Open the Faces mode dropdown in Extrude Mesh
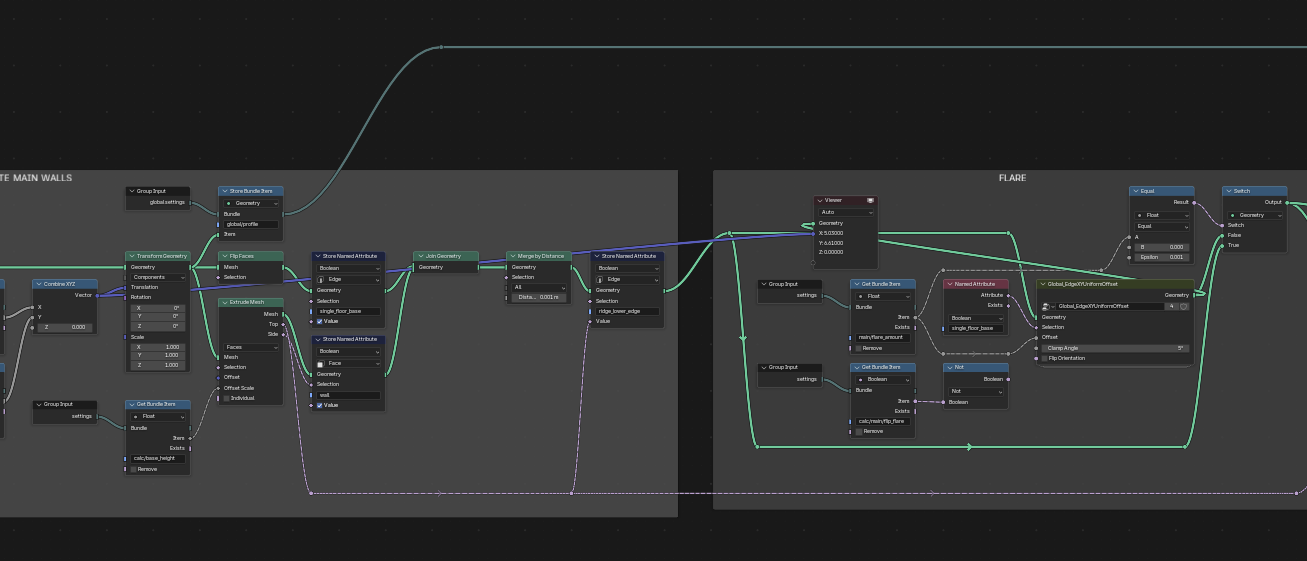 [x=251, y=347]
